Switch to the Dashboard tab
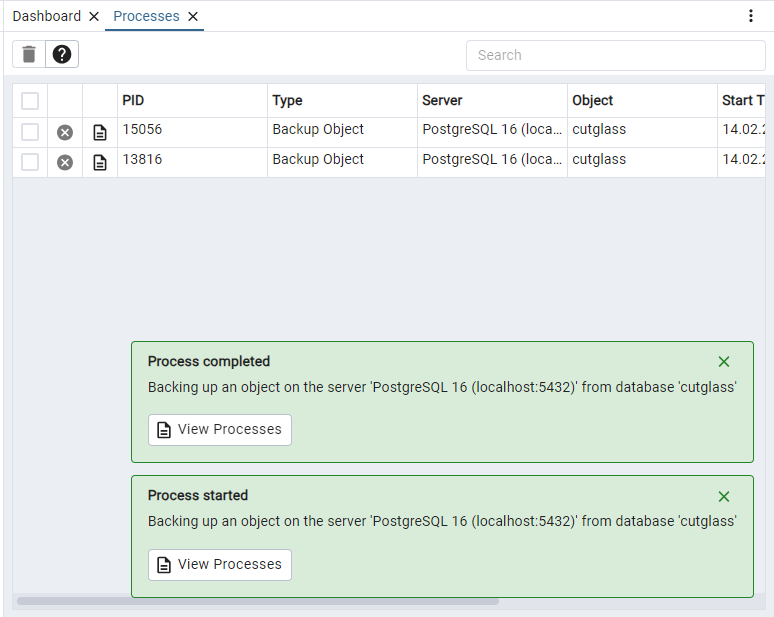The image size is (774, 617). (x=47, y=16)
